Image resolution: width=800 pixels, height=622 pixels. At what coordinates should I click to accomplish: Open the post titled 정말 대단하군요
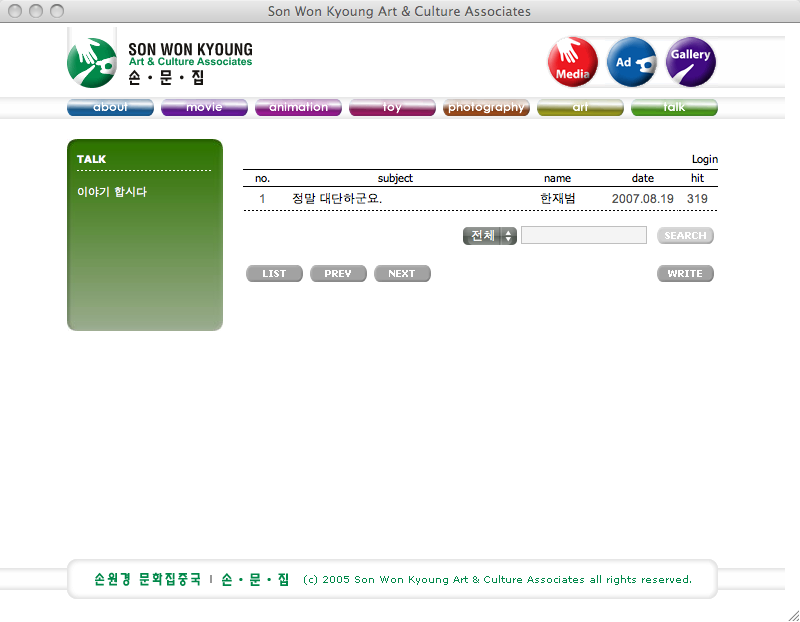(337, 199)
